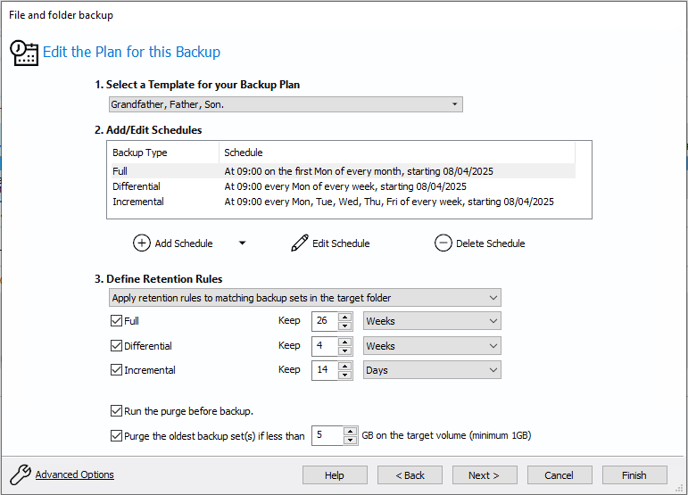Increase Full retention count with up arrow

point(345,317)
